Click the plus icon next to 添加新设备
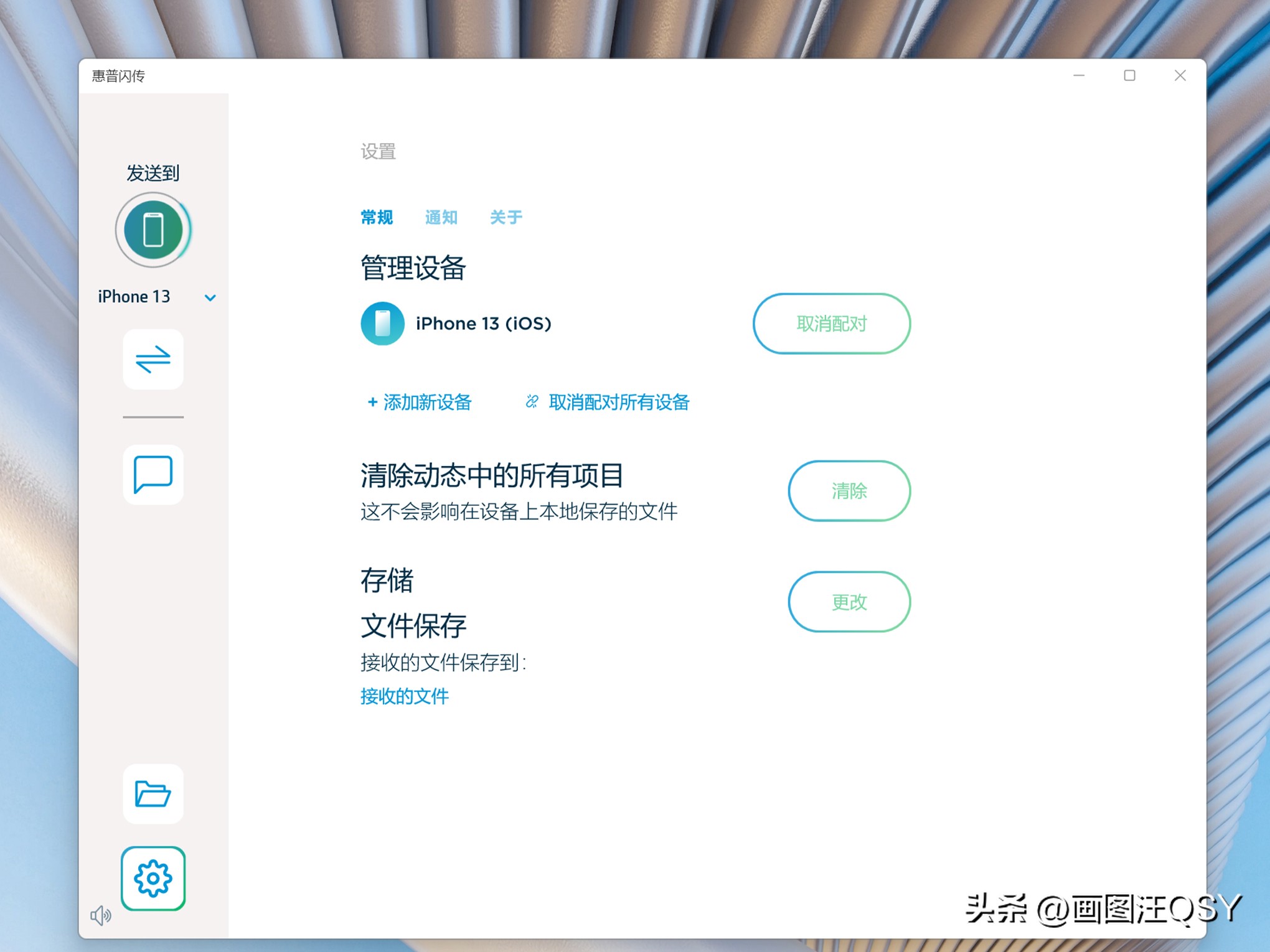 372,403
